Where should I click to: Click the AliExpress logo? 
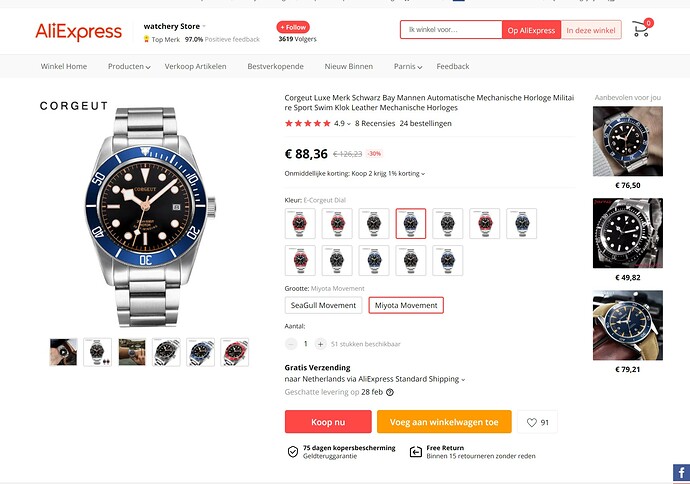pos(78,32)
